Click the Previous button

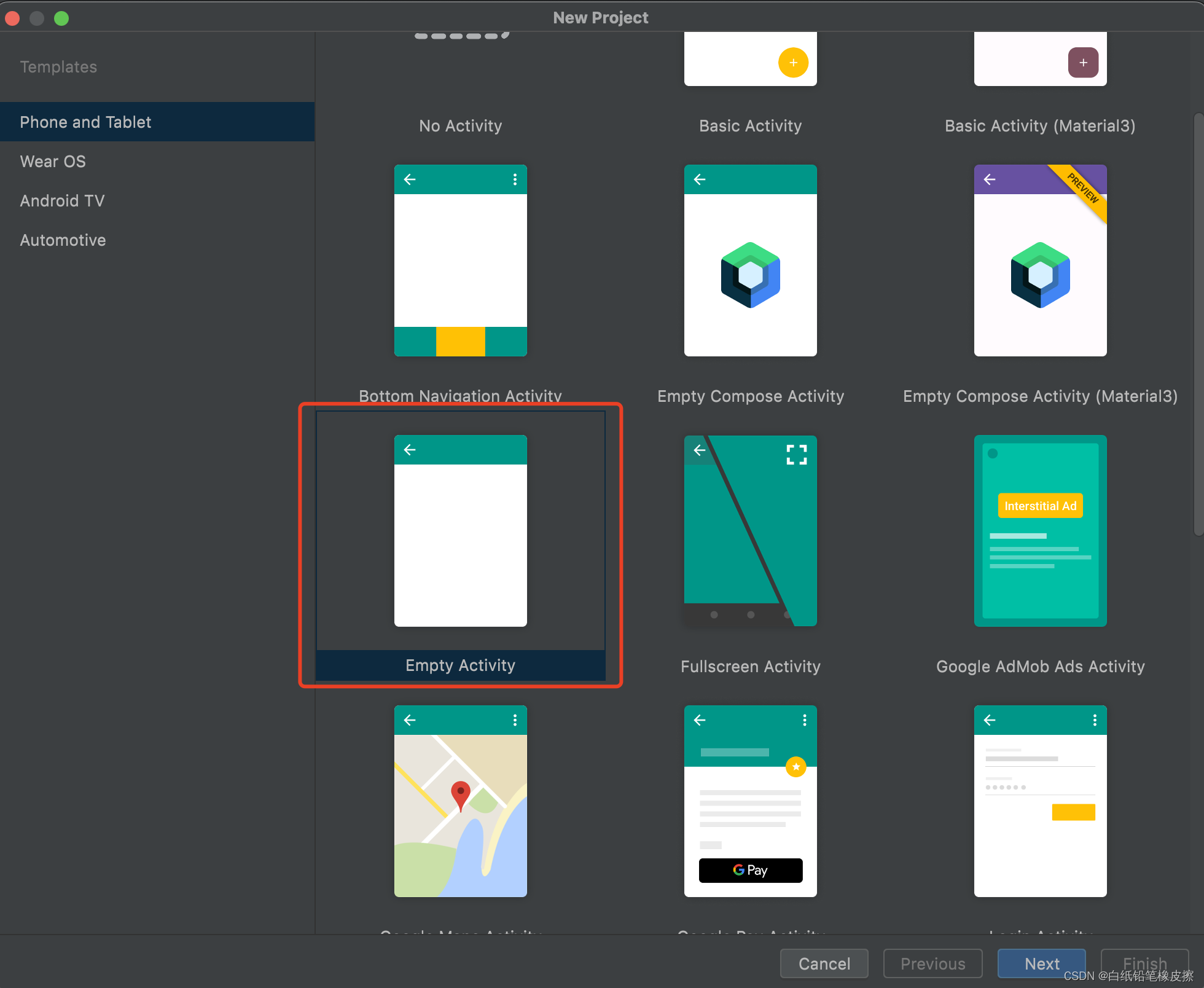coord(932,963)
